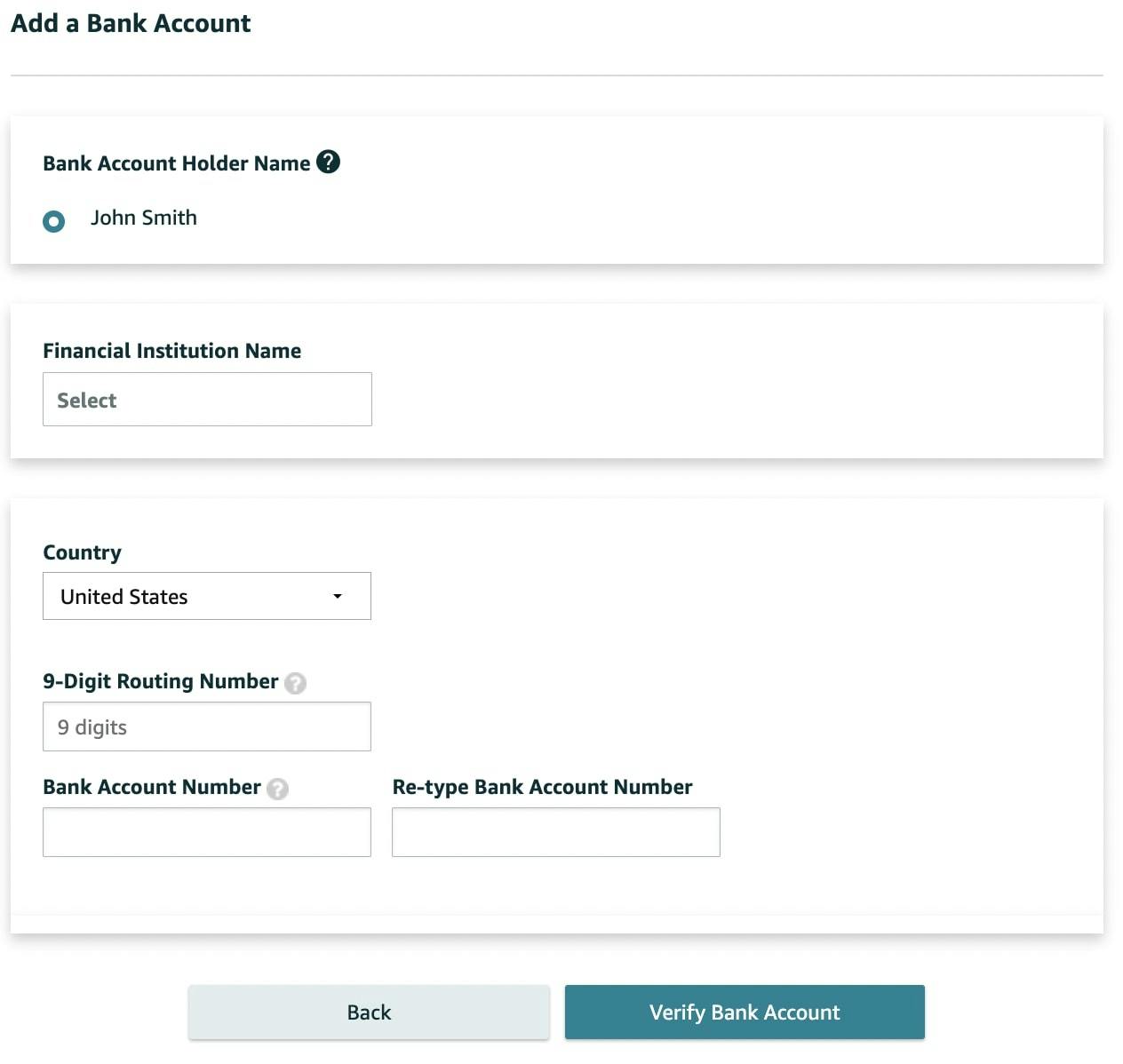
Task: Focus the 9 digits routing number field
Action: pyautogui.click(x=207, y=727)
